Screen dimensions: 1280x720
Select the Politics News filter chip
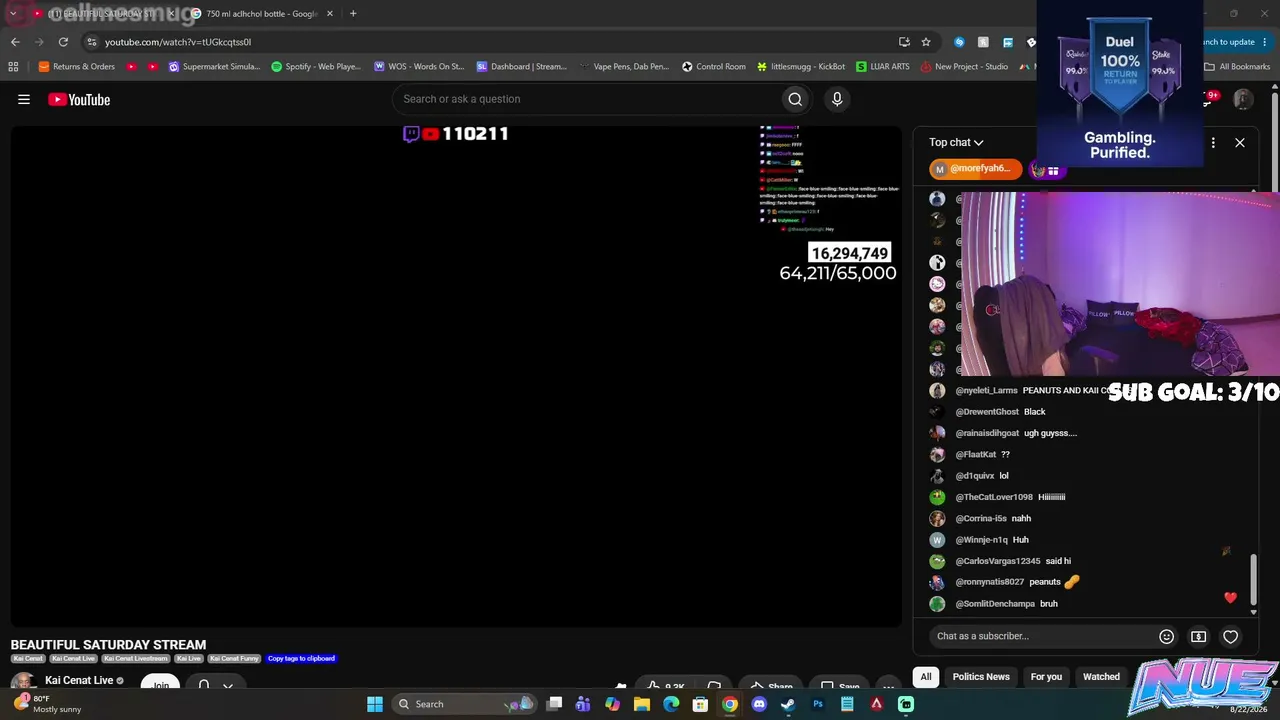click(x=981, y=677)
